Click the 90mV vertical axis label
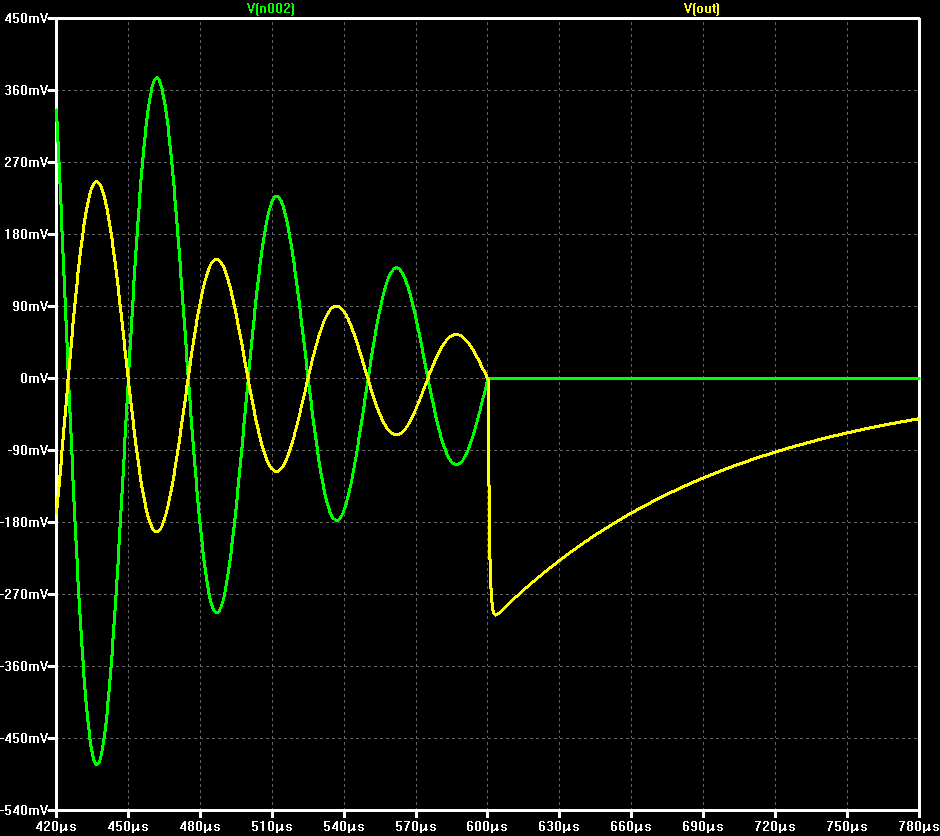Image resolution: width=940 pixels, height=836 pixels. click(x=29, y=306)
